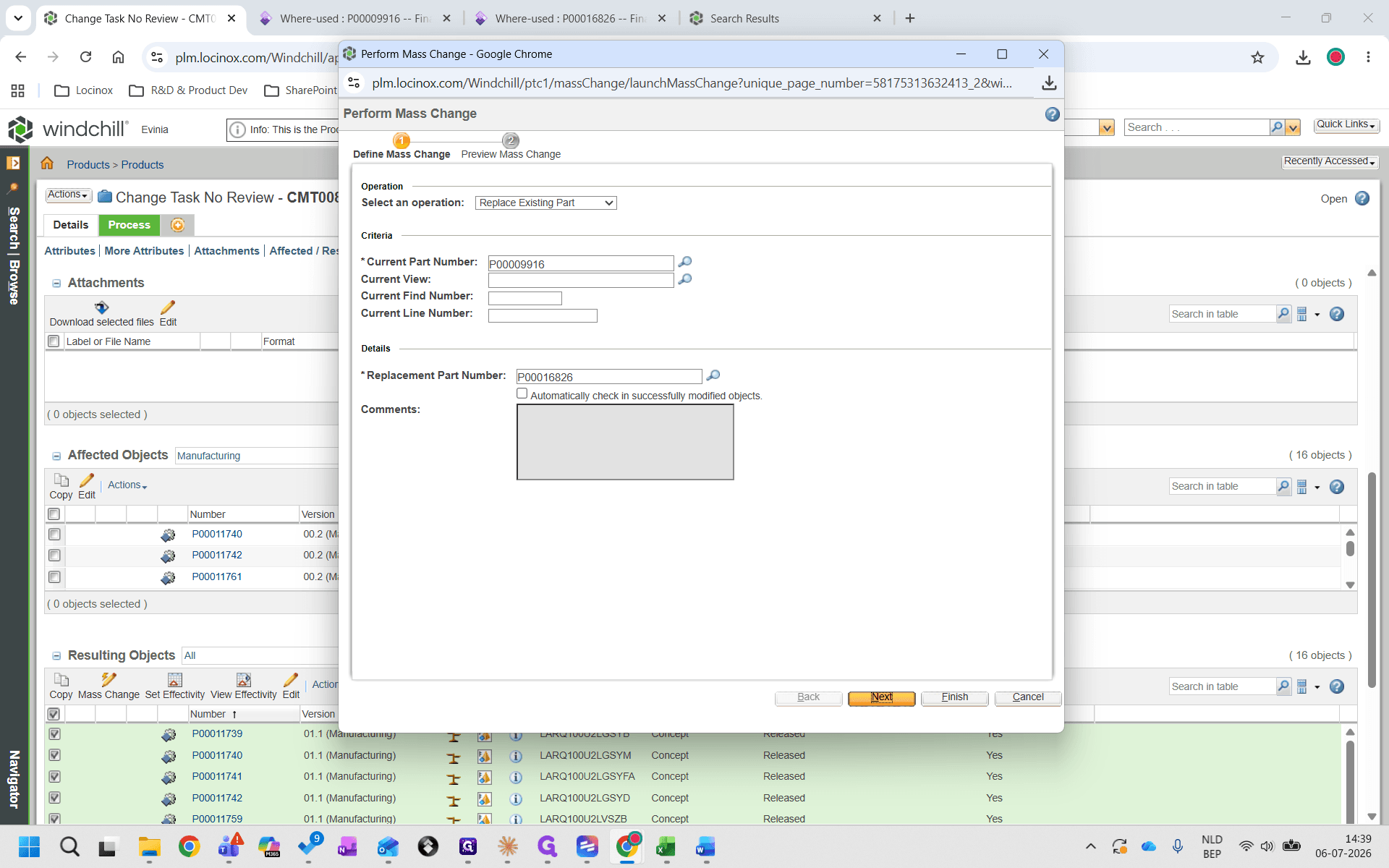Toggle select-all checkbox in Attachments header
Image resolution: width=1389 pixels, height=868 pixels.
click(54, 341)
